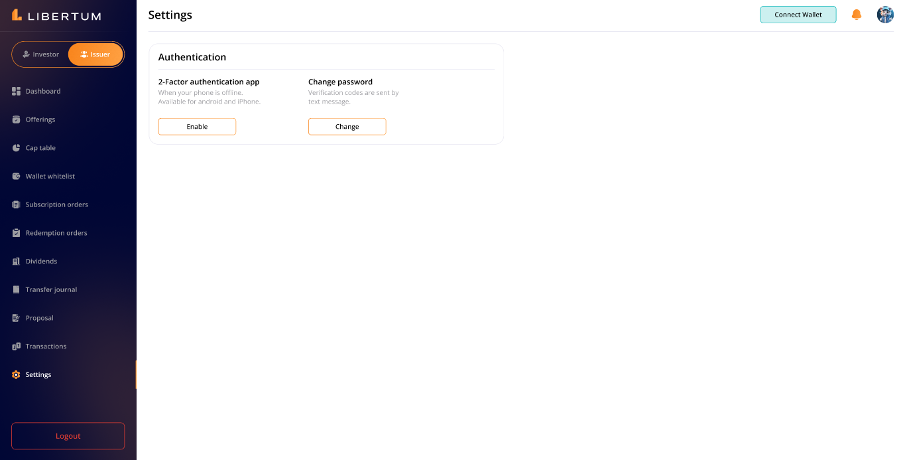Open the user profile avatar menu
Viewport: 904px width, 460px height.
(885, 15)
